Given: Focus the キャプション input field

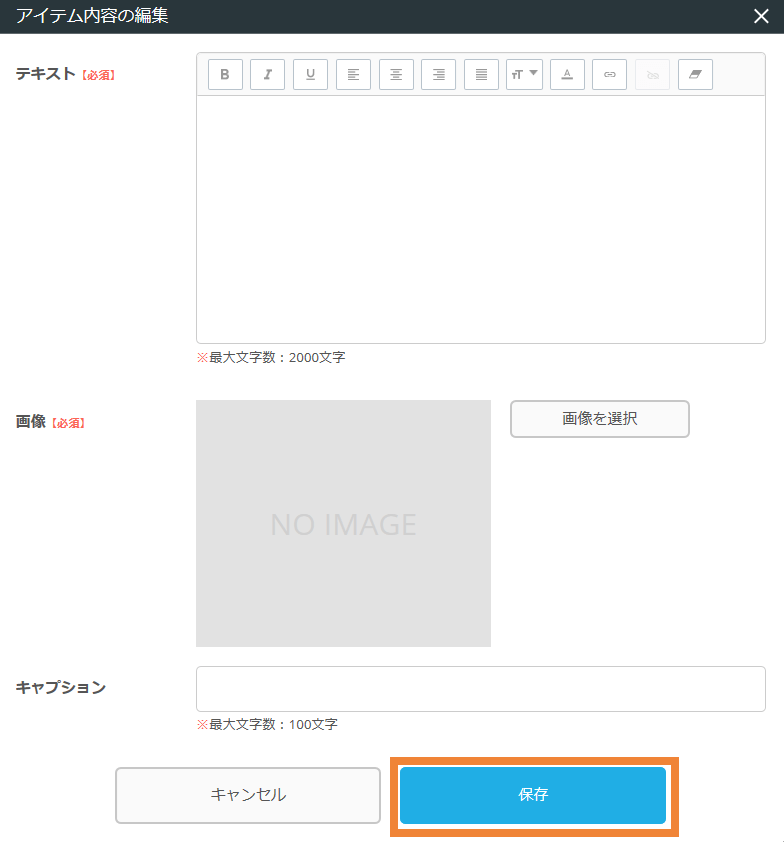Looking at the screenshot, I should 481,689.
